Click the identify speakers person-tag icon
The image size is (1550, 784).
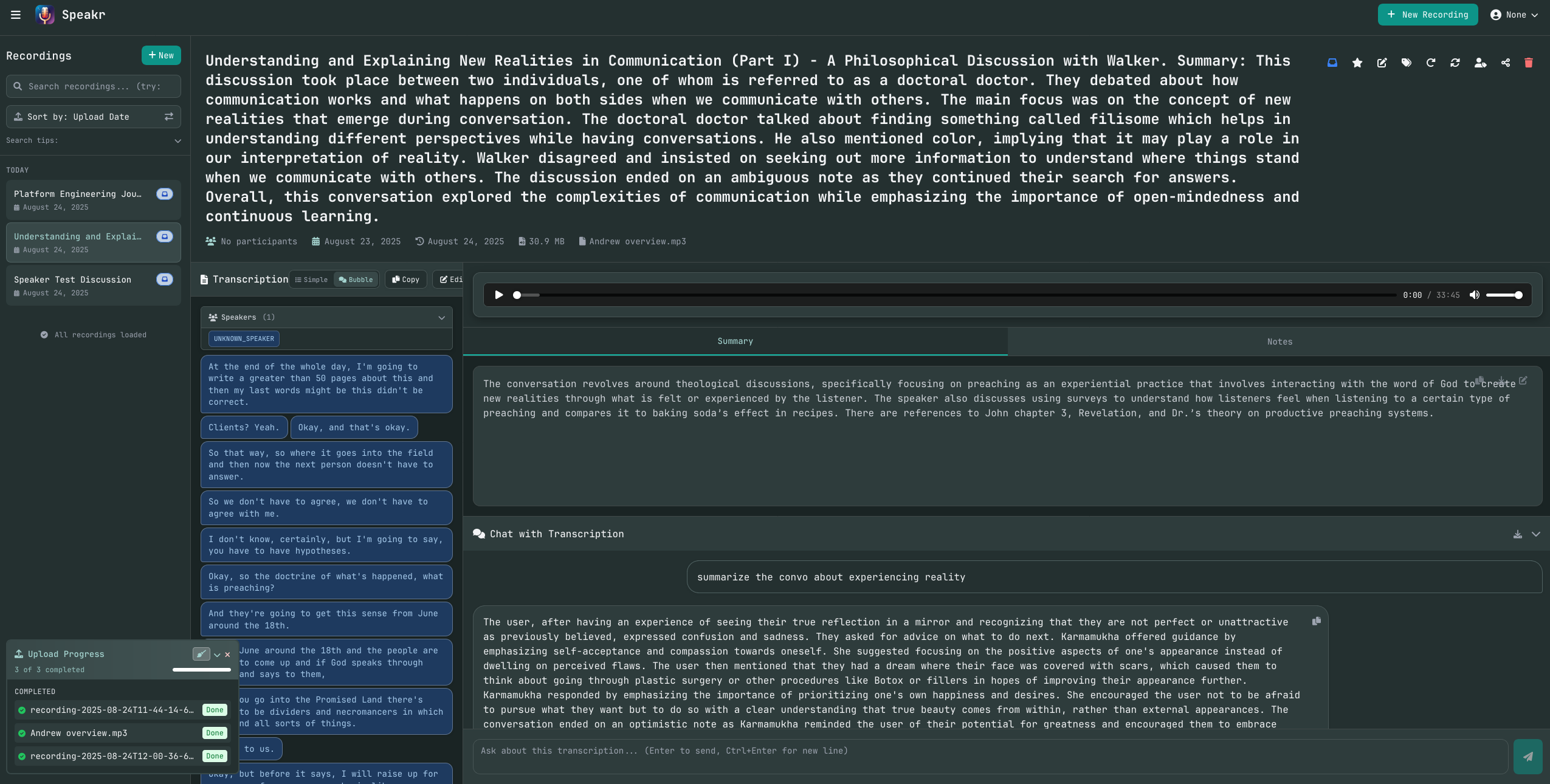tap(1480, 63)
